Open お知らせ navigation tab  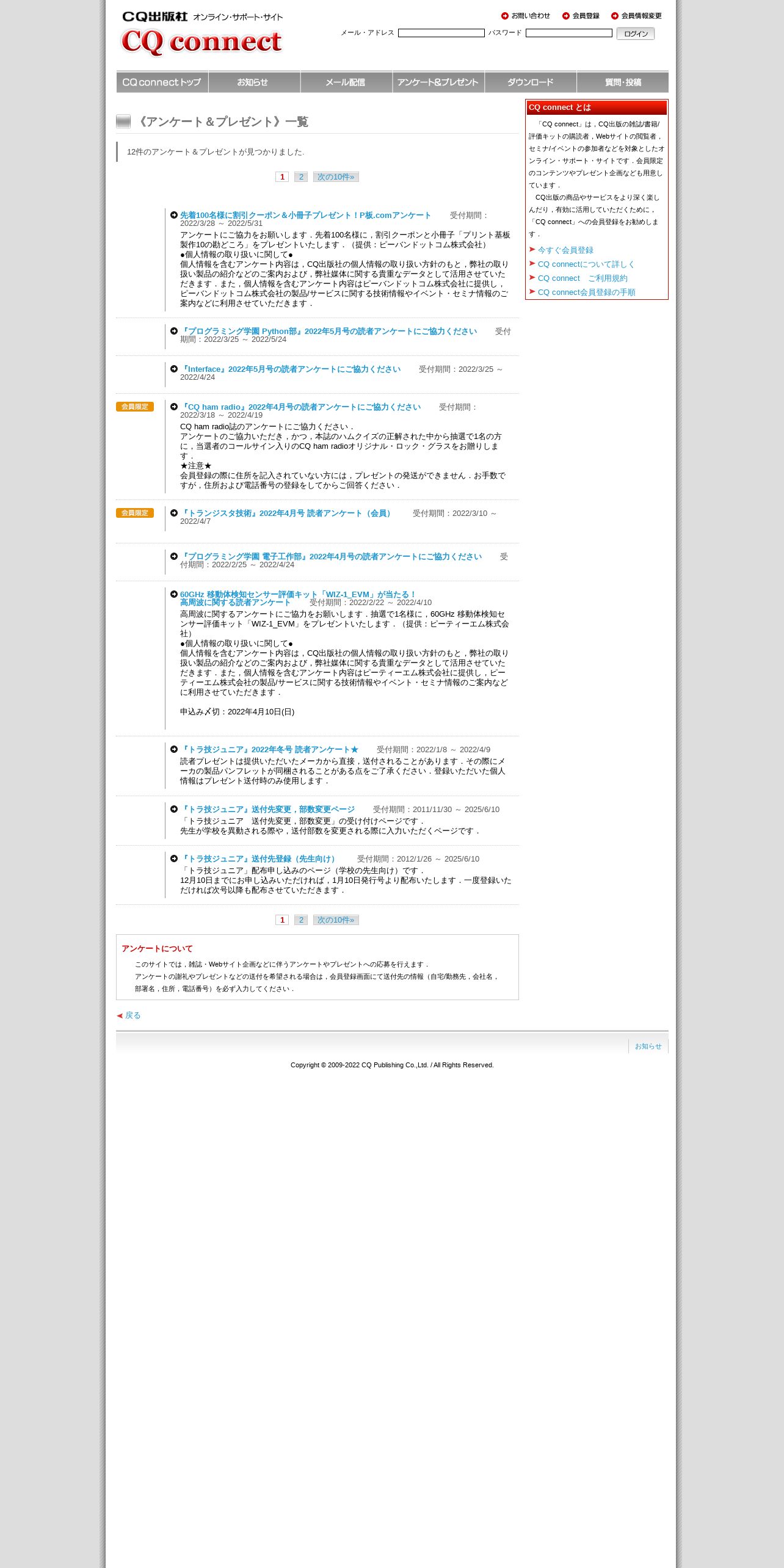pyautogui.click(x=254, y=82)
